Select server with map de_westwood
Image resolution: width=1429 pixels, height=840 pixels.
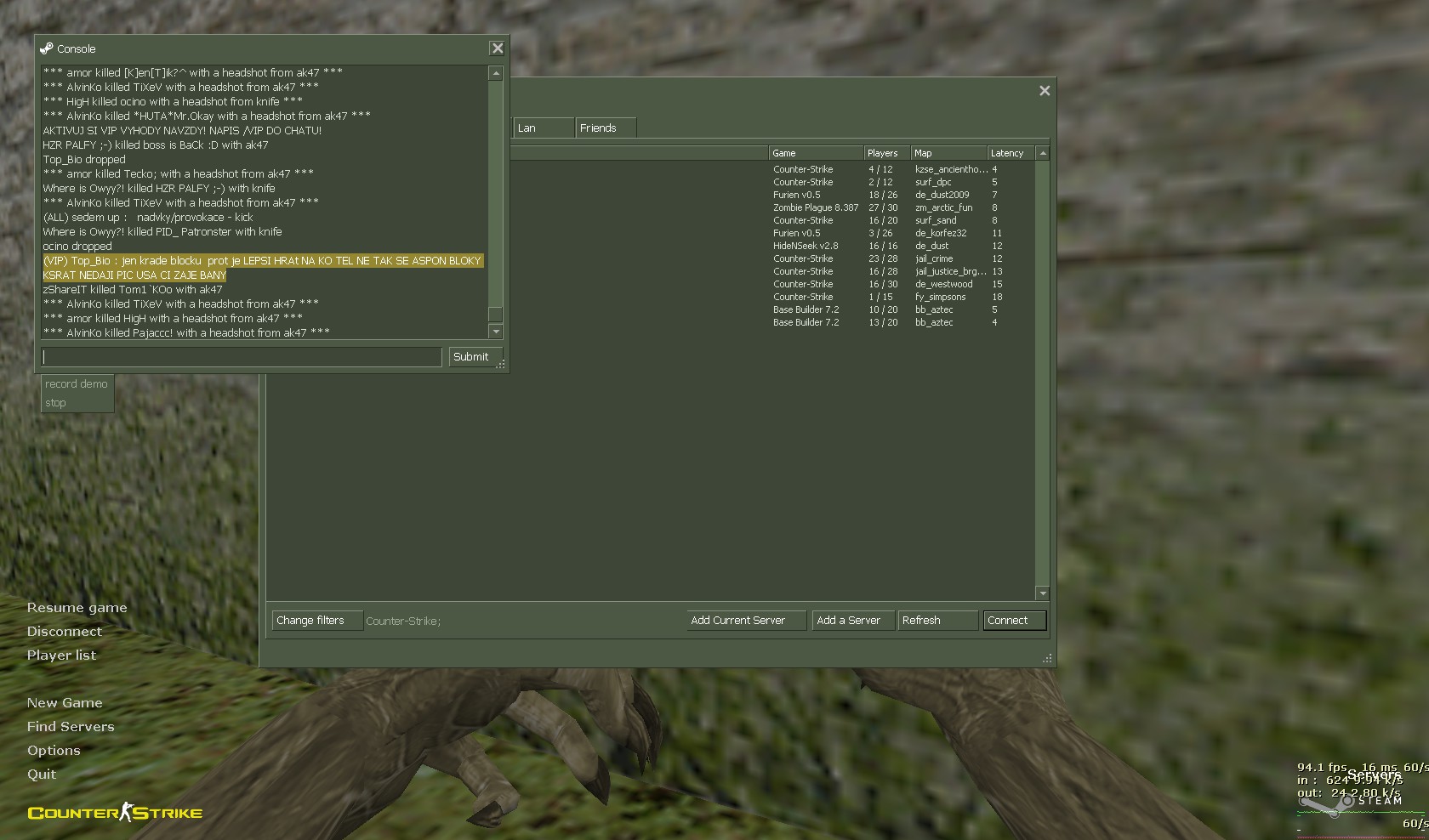click(x=651, y=284)
